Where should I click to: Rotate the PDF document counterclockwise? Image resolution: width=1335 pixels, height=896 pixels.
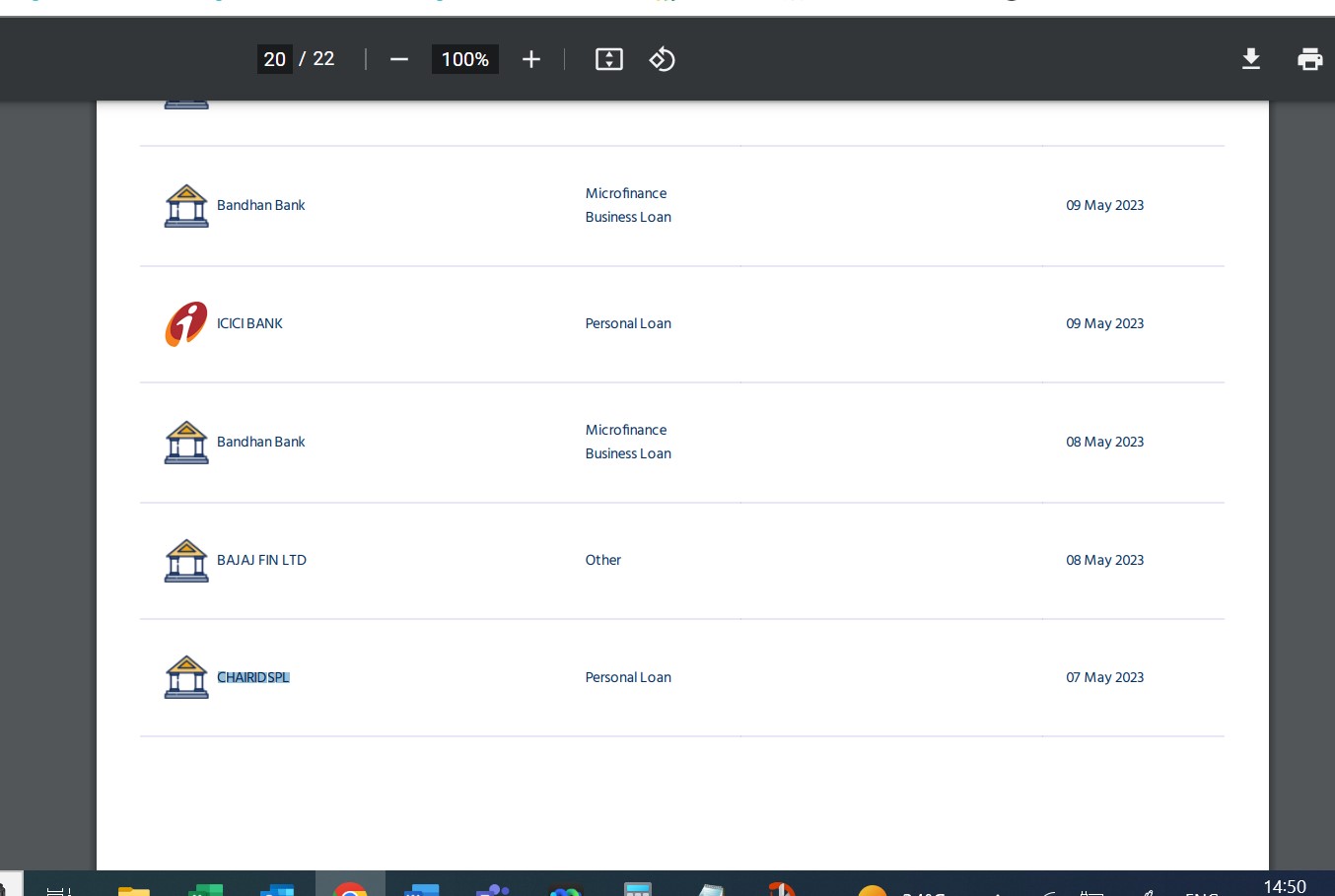(x=662, y=60)
